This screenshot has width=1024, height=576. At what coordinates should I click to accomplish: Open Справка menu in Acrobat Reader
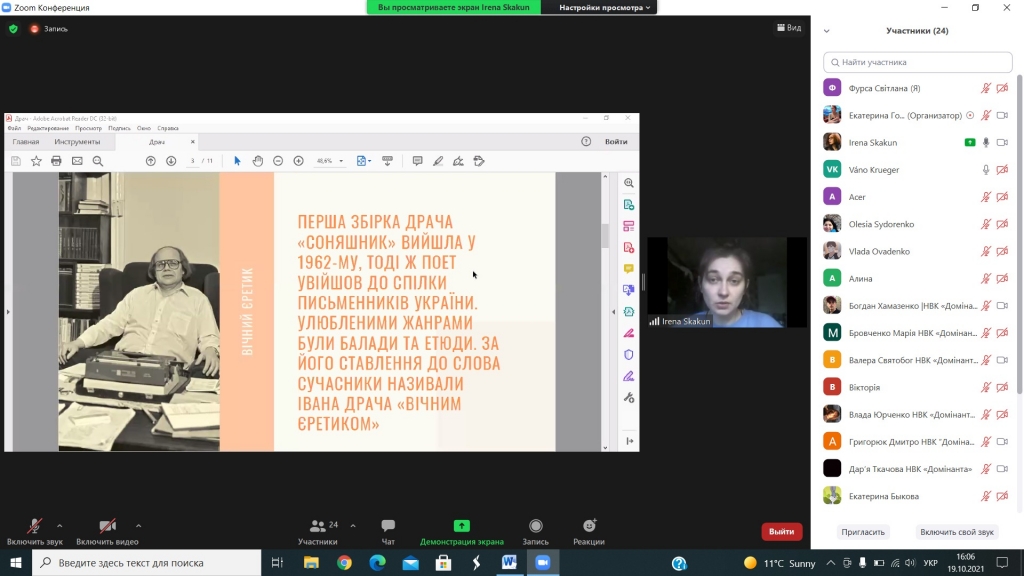[x=168, y=129]
